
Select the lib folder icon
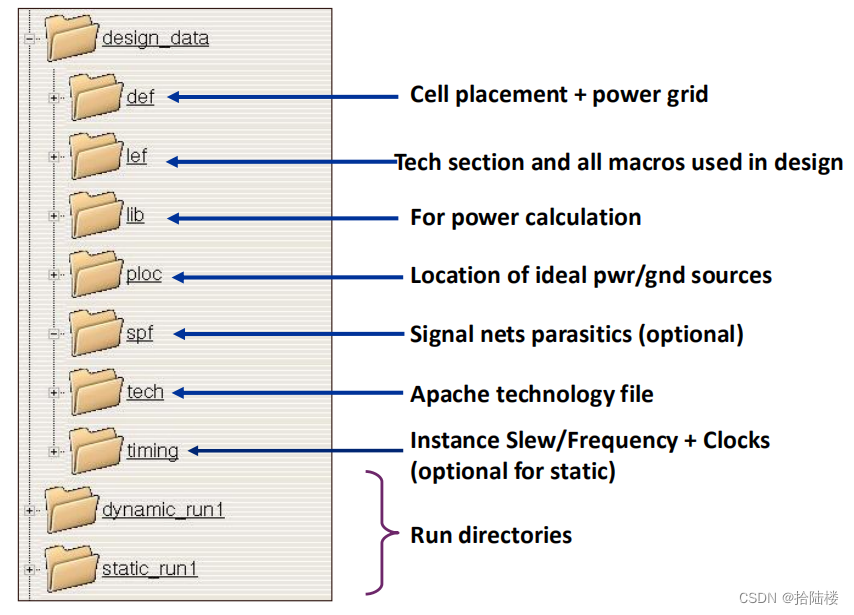click(95, 215)
